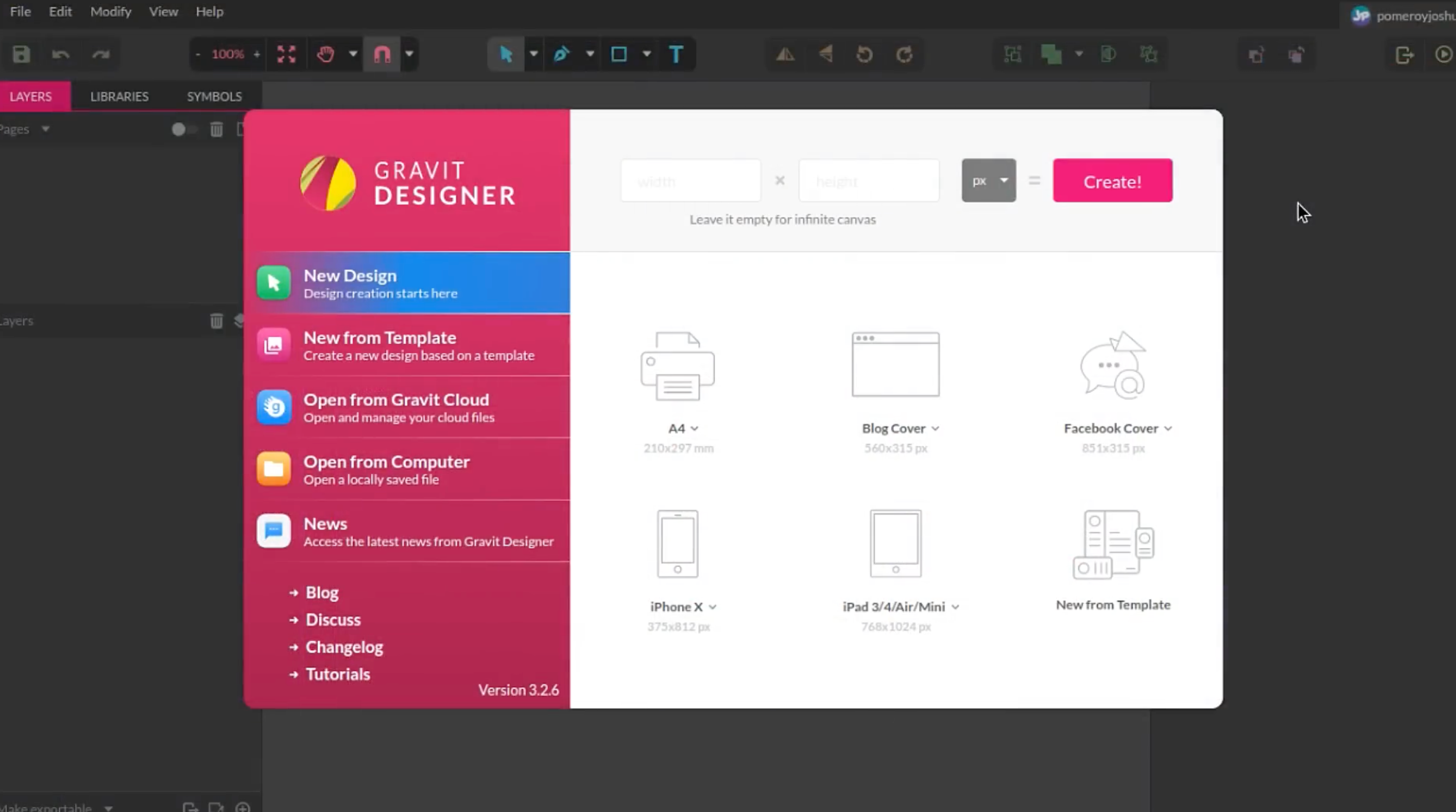Screen dimensions: 1456x812
Task: Click the width input field
Action: click(x=690, y=180)
